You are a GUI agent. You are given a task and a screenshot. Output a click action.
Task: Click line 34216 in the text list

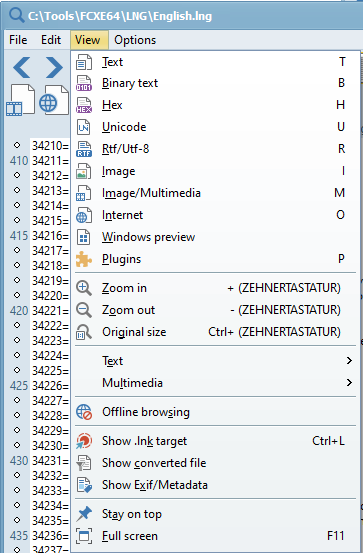point(50,236)
